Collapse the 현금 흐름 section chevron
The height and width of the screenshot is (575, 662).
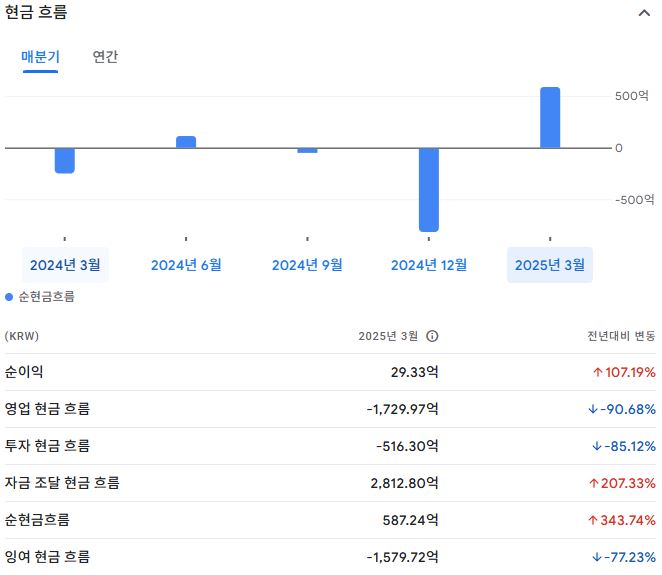point(644,13)
